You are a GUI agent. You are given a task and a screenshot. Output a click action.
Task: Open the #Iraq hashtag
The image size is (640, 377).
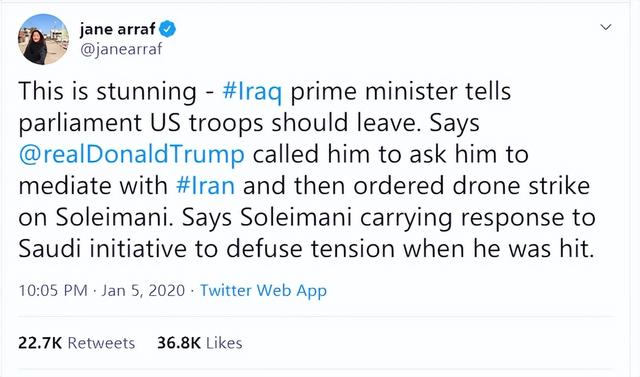point(252,92)
